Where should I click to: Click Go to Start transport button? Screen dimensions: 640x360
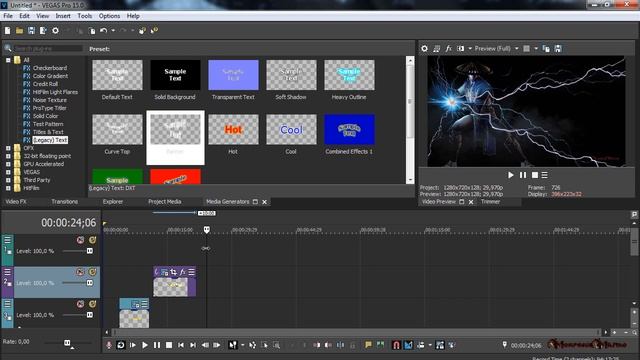coord(181,345)
